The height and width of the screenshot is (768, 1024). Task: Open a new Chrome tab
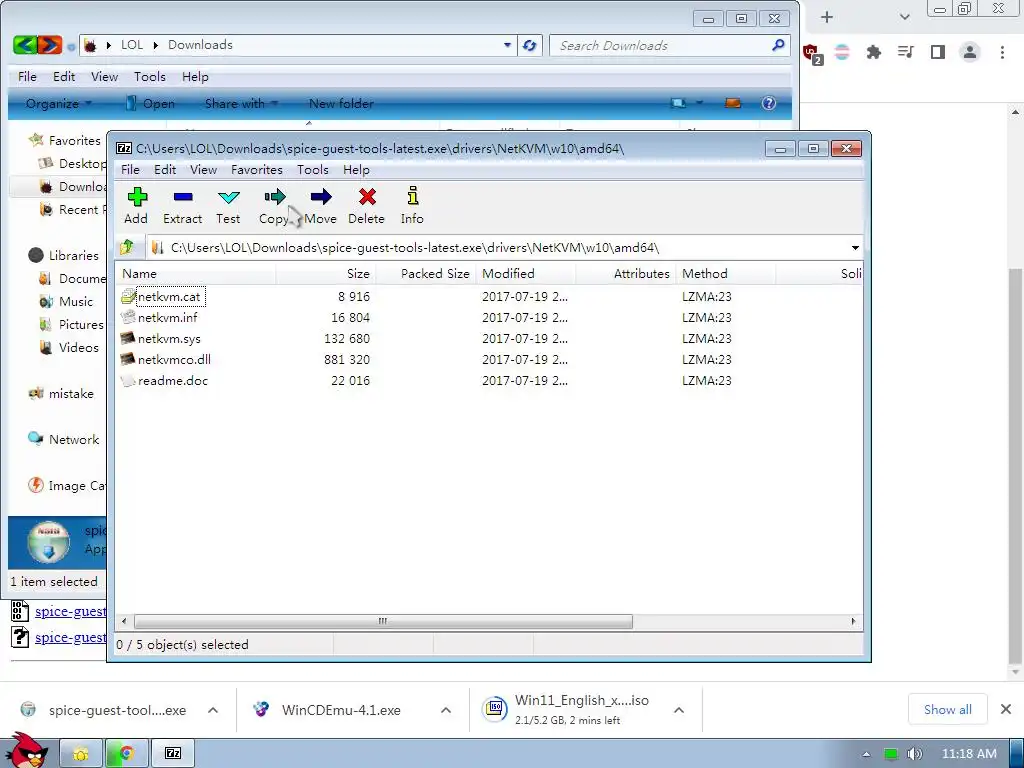(x=827, y=17)
